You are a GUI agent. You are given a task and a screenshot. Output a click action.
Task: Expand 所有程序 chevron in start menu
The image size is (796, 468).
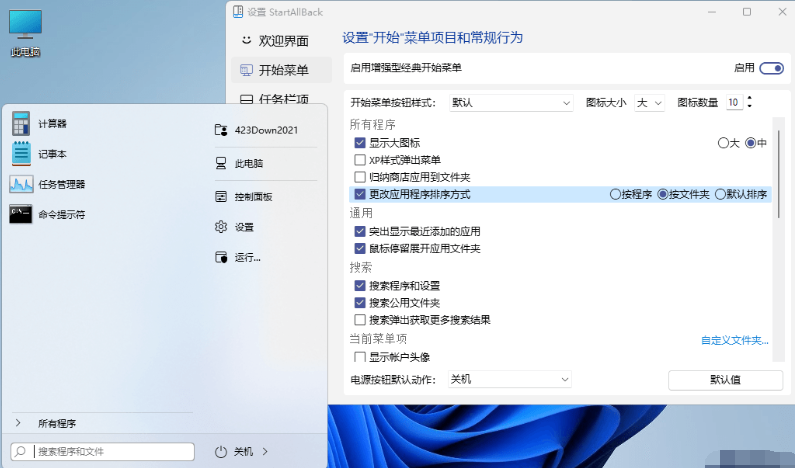coord(18,423)
